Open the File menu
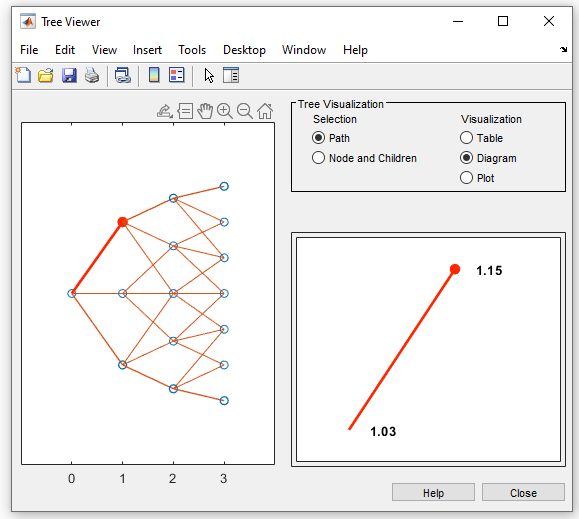Viewport: 579px width, 519px height. [29, 50]
